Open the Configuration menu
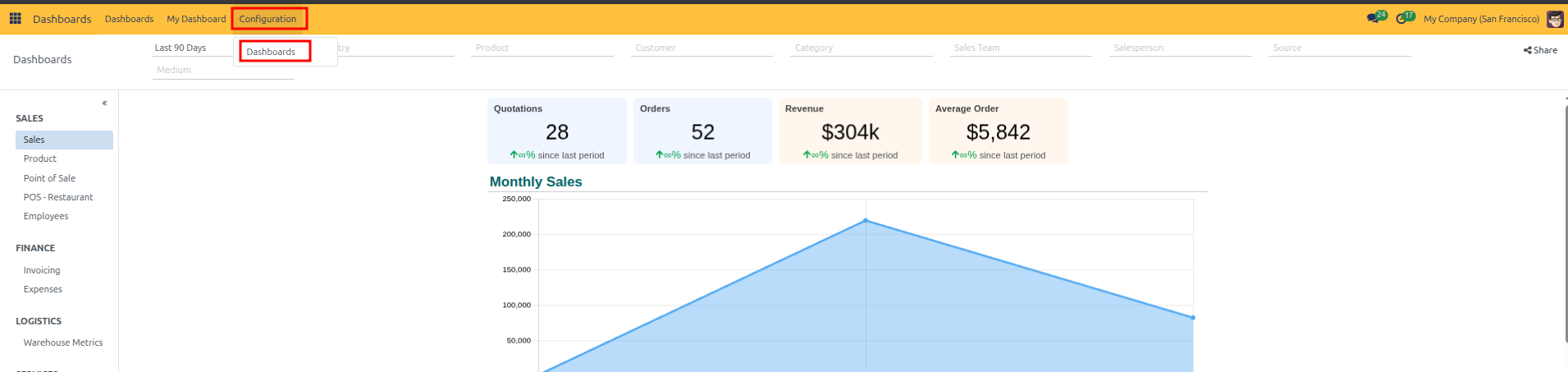The image size is (1568, 372). [x=268, y=19]
